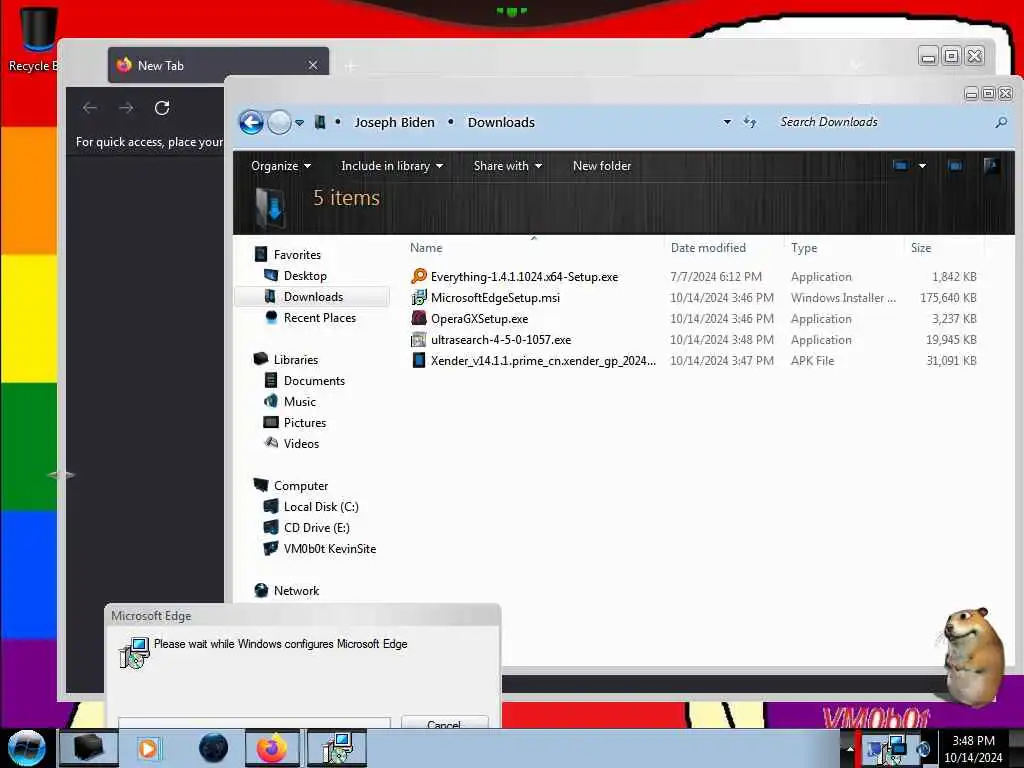The width and height of the screenshot is (1024, 768).
Task: Focus the Search Downloads field
Action: click(882, 122)
